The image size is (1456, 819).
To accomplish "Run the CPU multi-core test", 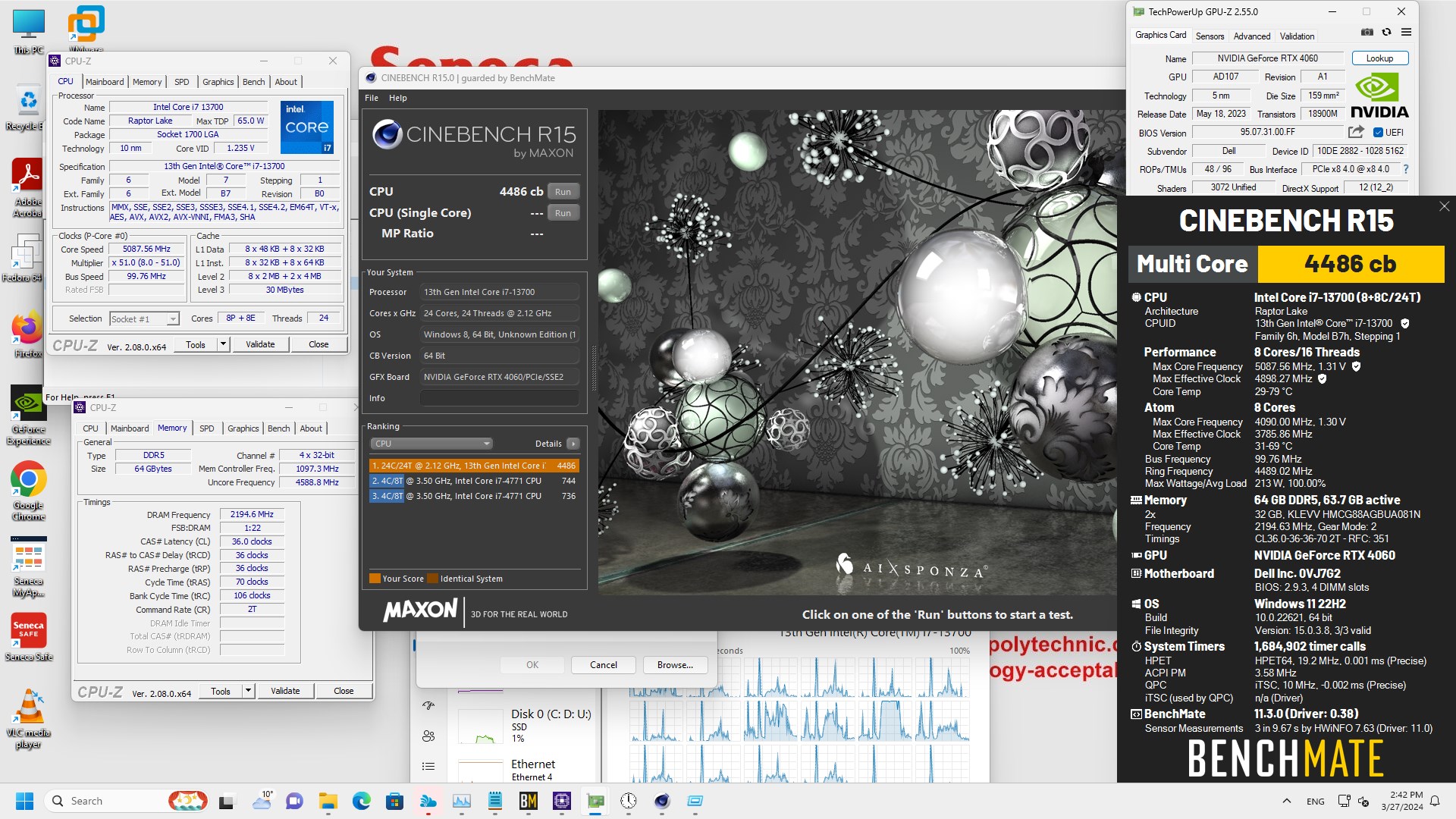I will (563, 192).
